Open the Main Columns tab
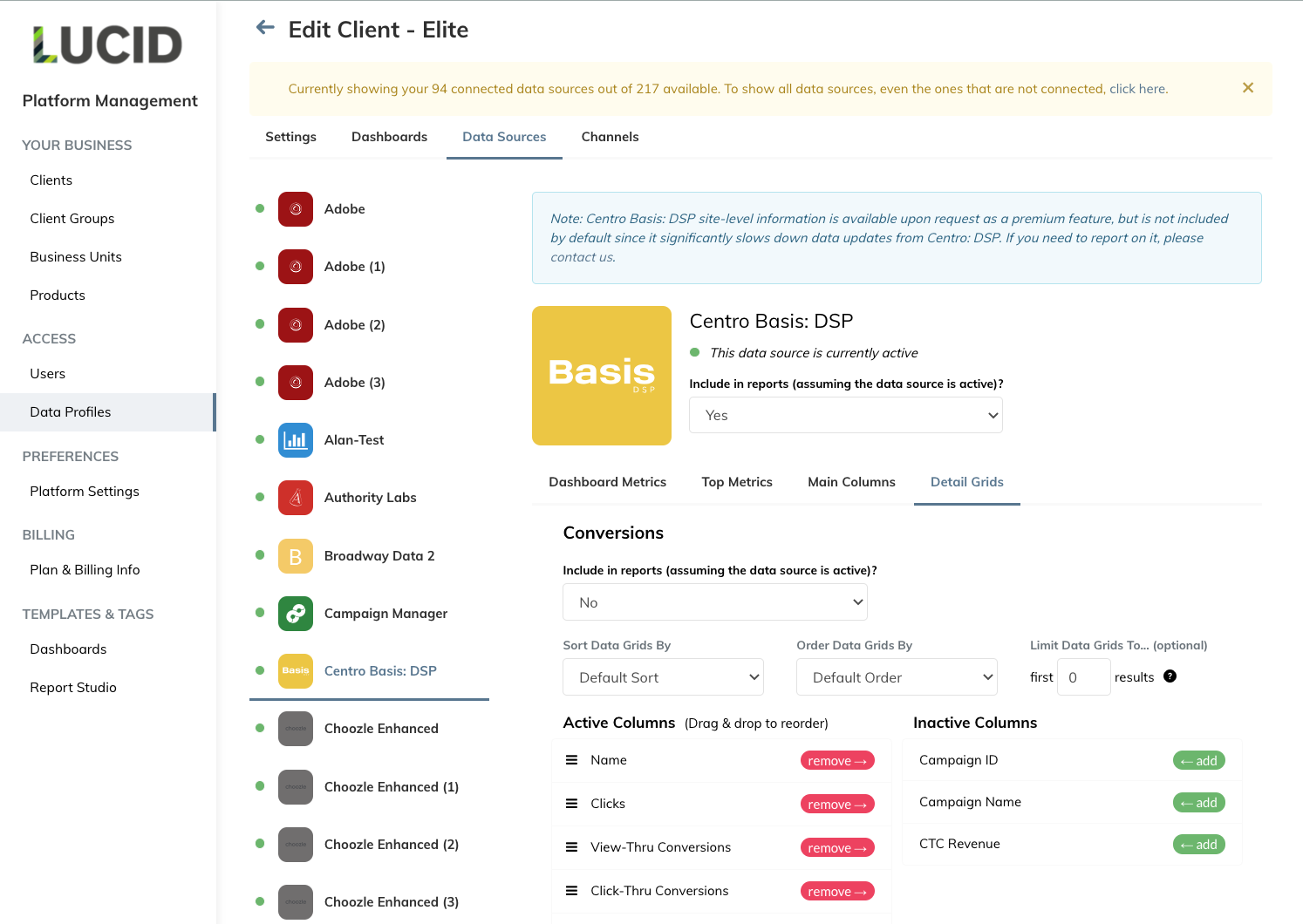 click(851, 482)
